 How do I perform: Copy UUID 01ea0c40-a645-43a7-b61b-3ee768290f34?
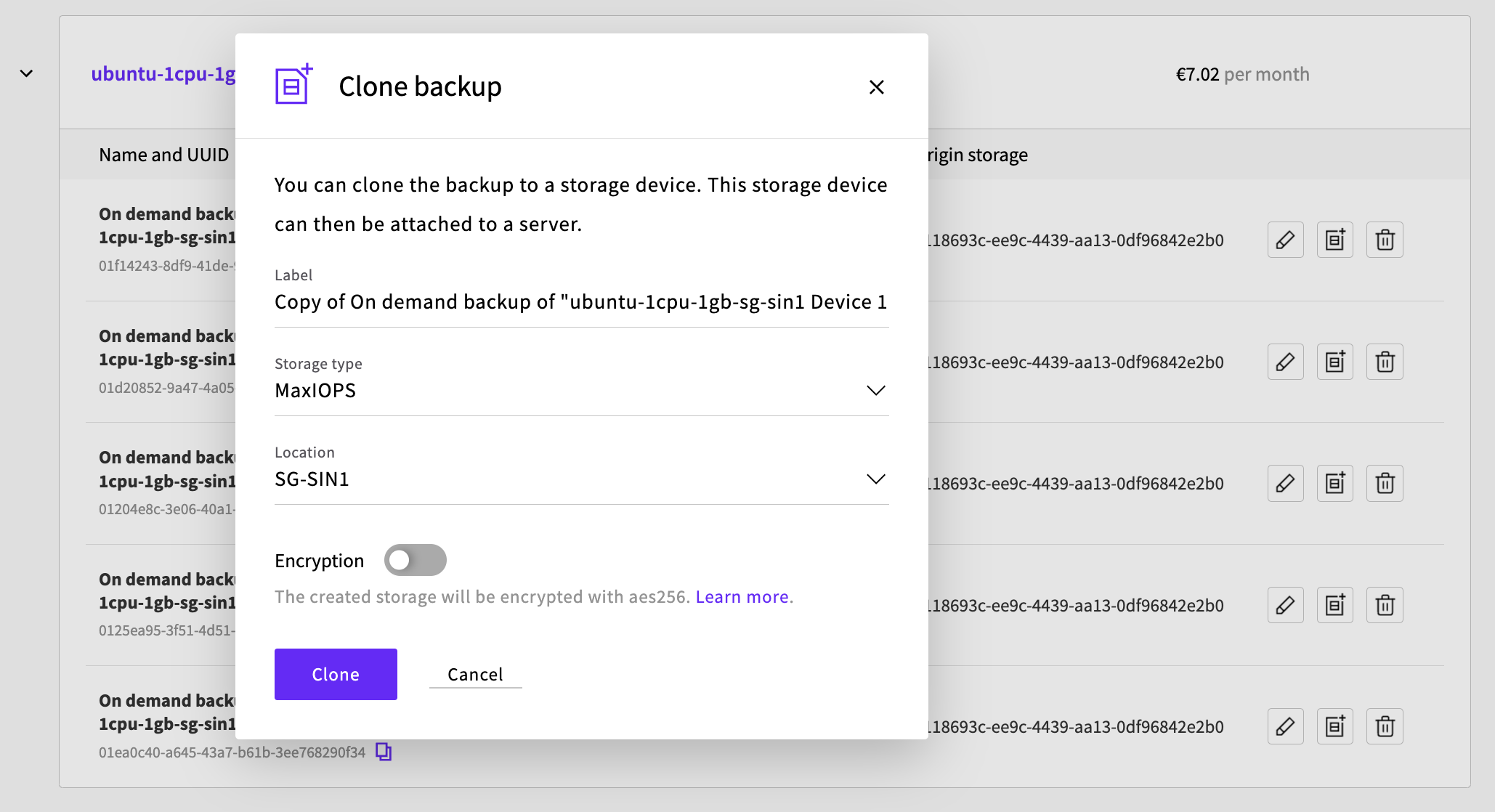coord(384,752)
